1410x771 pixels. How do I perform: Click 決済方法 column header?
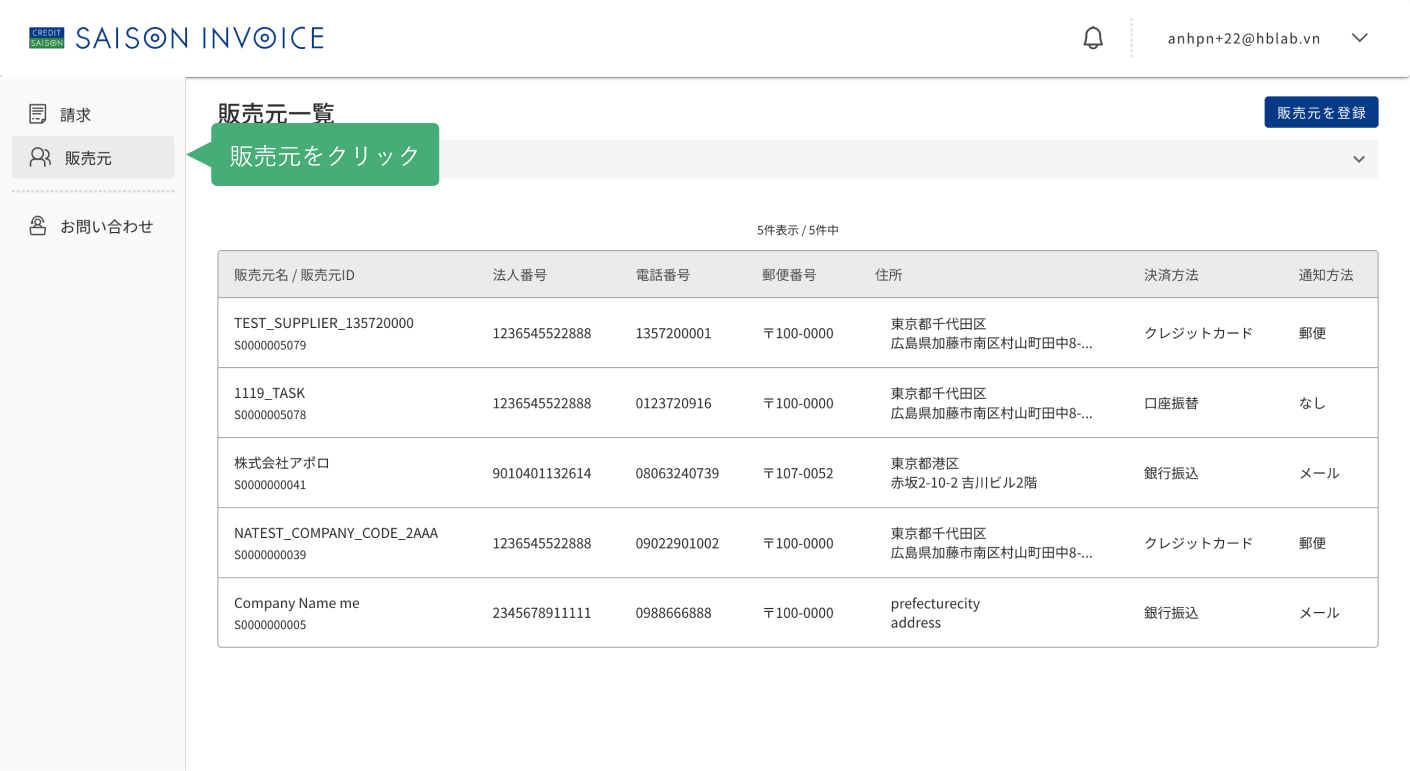1171,275
